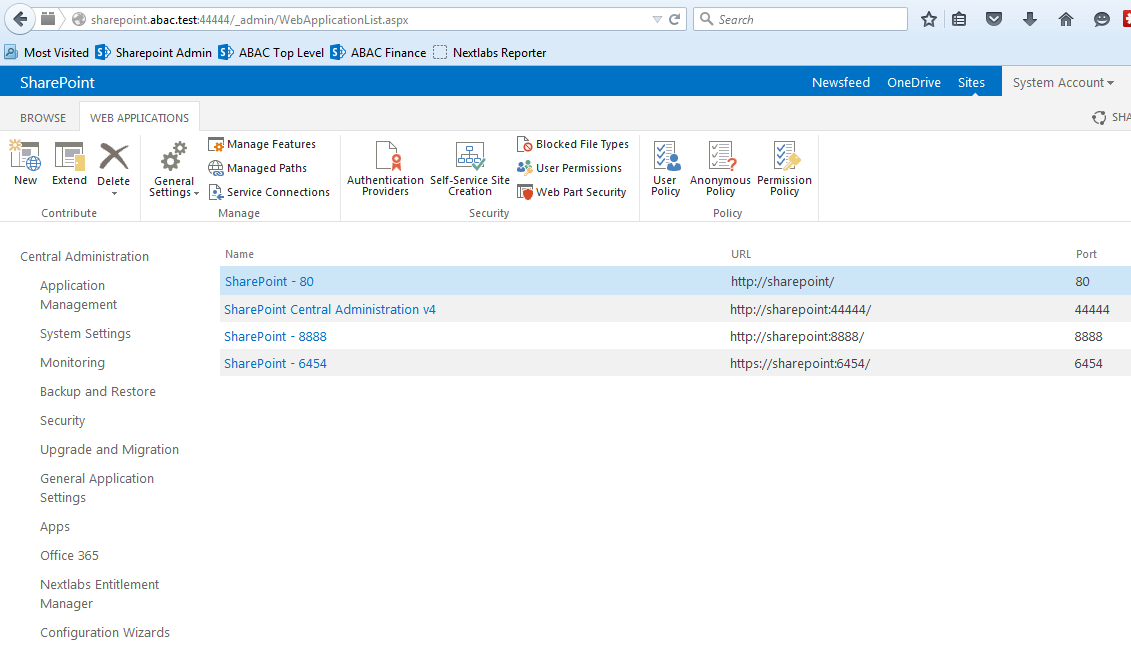Open Web Part Security

pos(571,192)
